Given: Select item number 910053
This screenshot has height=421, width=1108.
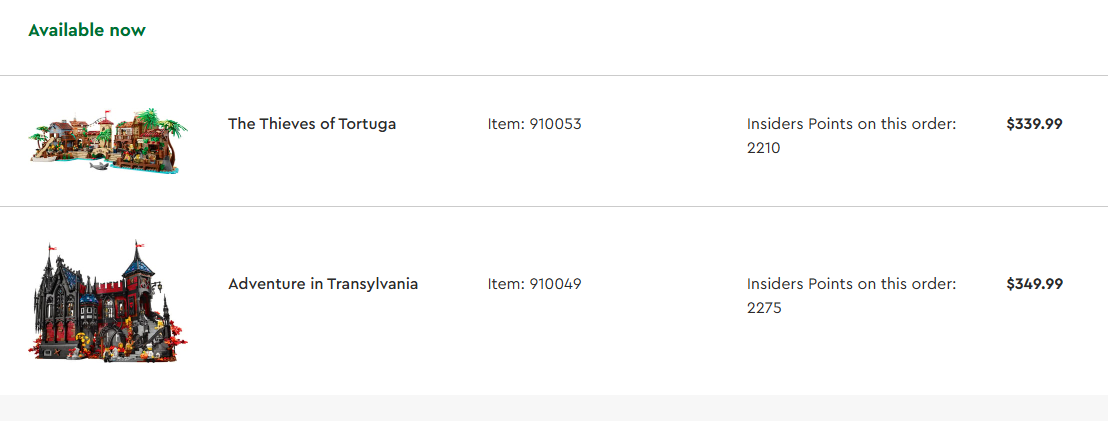Looking at the screenshot, I should (x=534, y=124).
